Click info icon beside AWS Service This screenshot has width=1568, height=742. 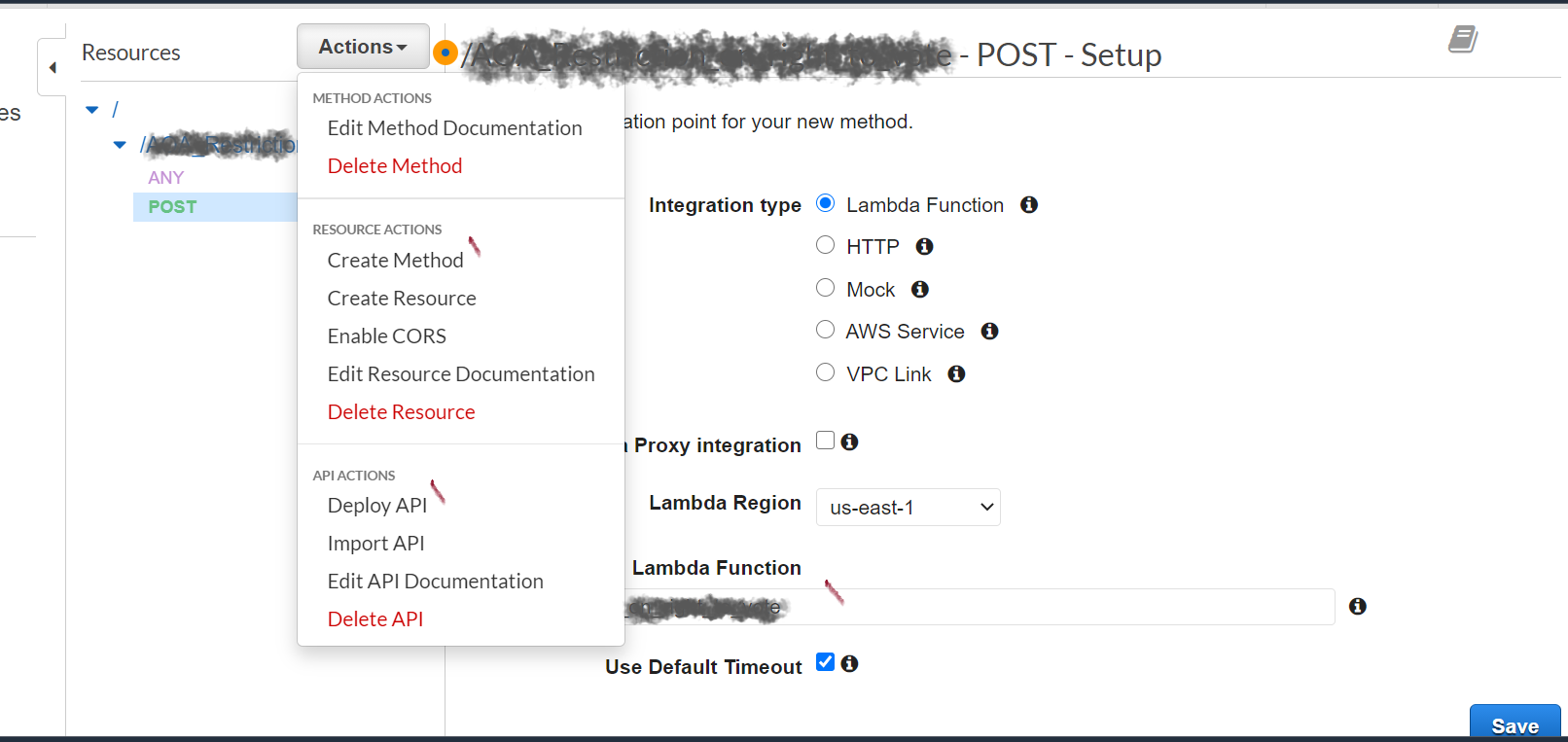[x=990, y=332]
